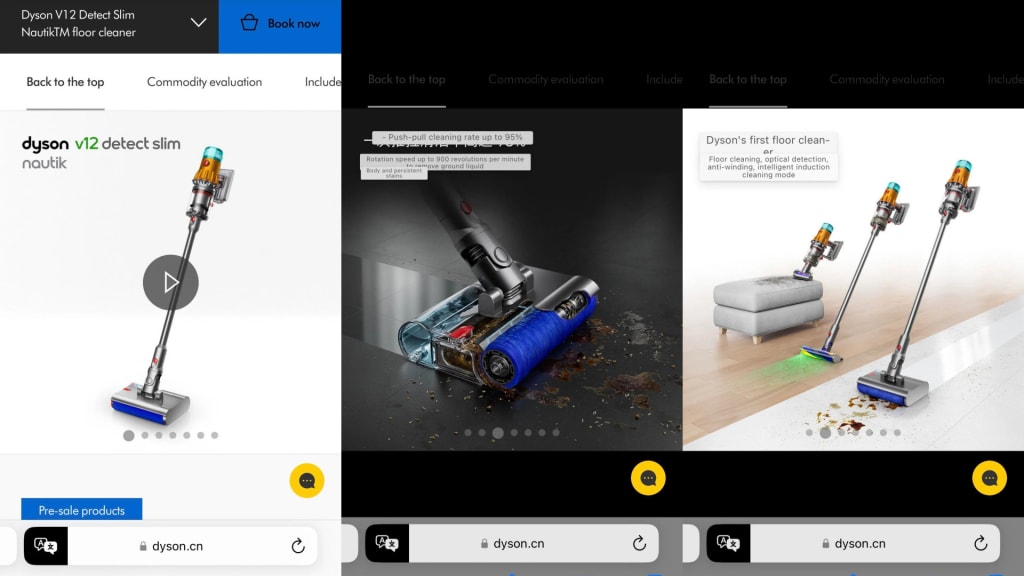The image size is (1024, 576).
Task: Select Commodity evaluation tab in the left screen
Action: [x=204, y=82]
